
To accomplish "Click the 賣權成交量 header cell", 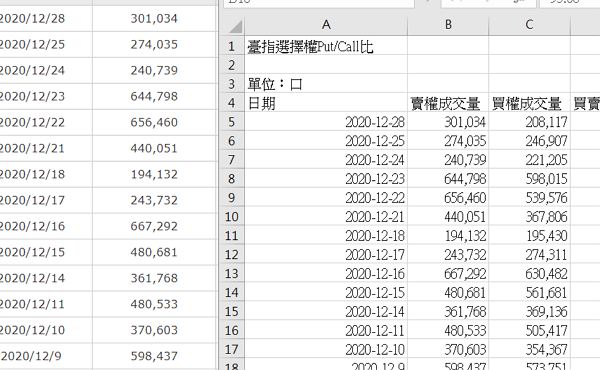I will click(x=448, y=103).
